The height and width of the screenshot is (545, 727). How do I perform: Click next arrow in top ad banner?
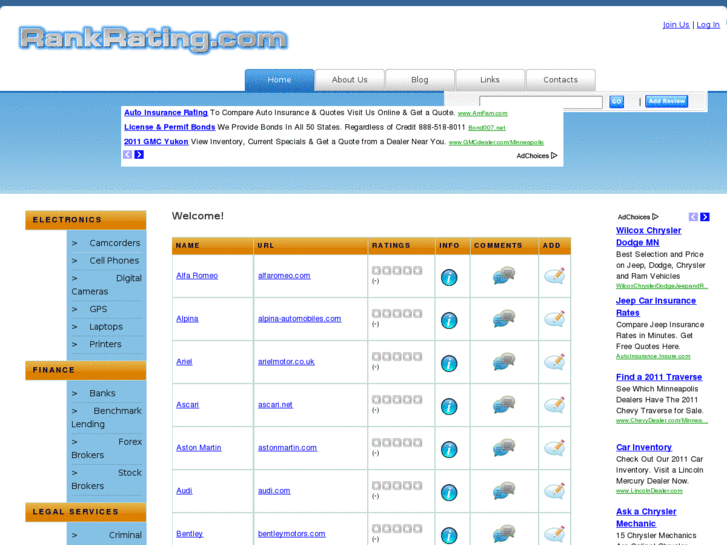pos(139,154)
